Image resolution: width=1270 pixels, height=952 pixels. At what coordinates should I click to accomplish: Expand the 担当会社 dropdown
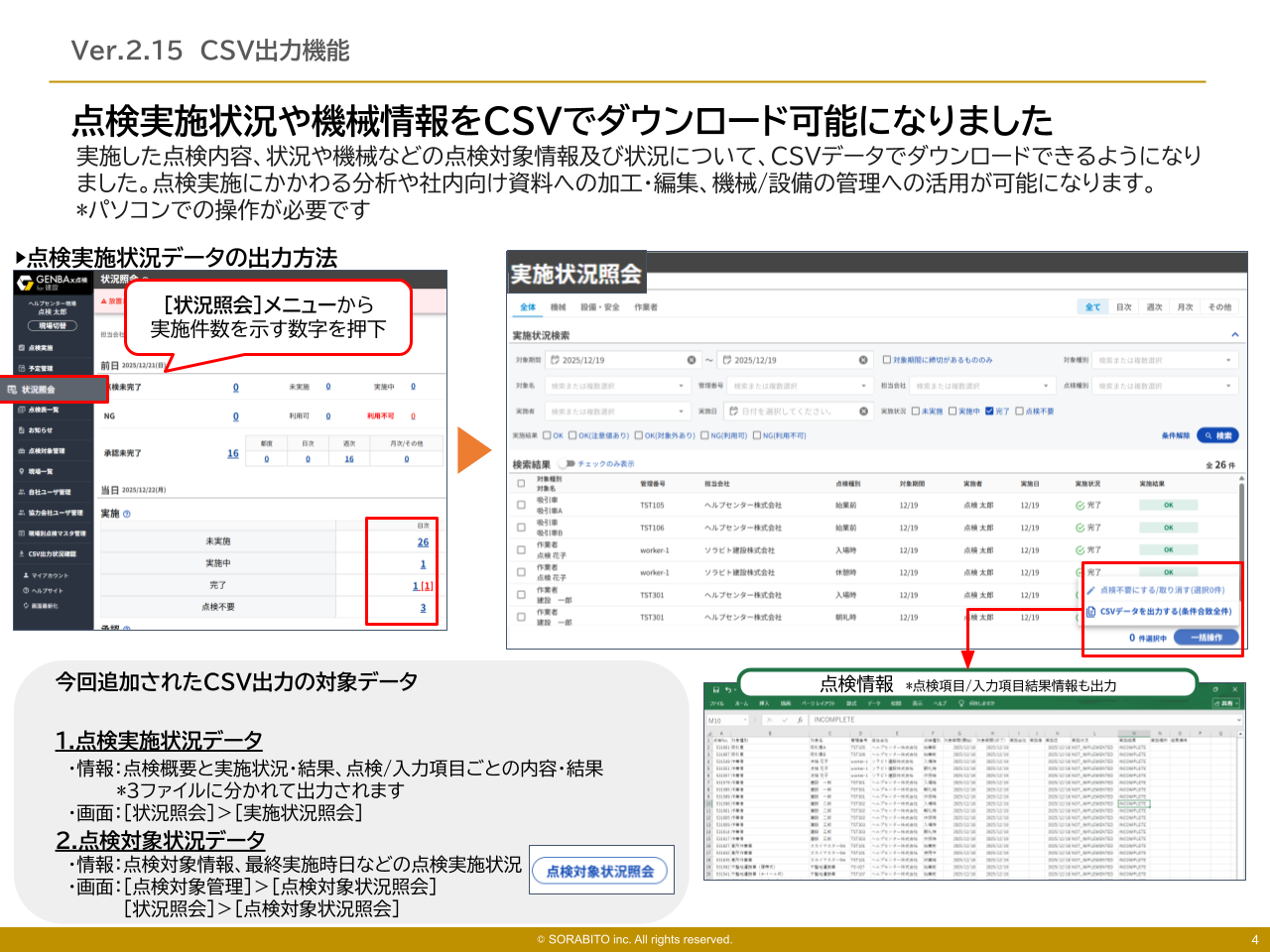click(x=1046, y=386)
